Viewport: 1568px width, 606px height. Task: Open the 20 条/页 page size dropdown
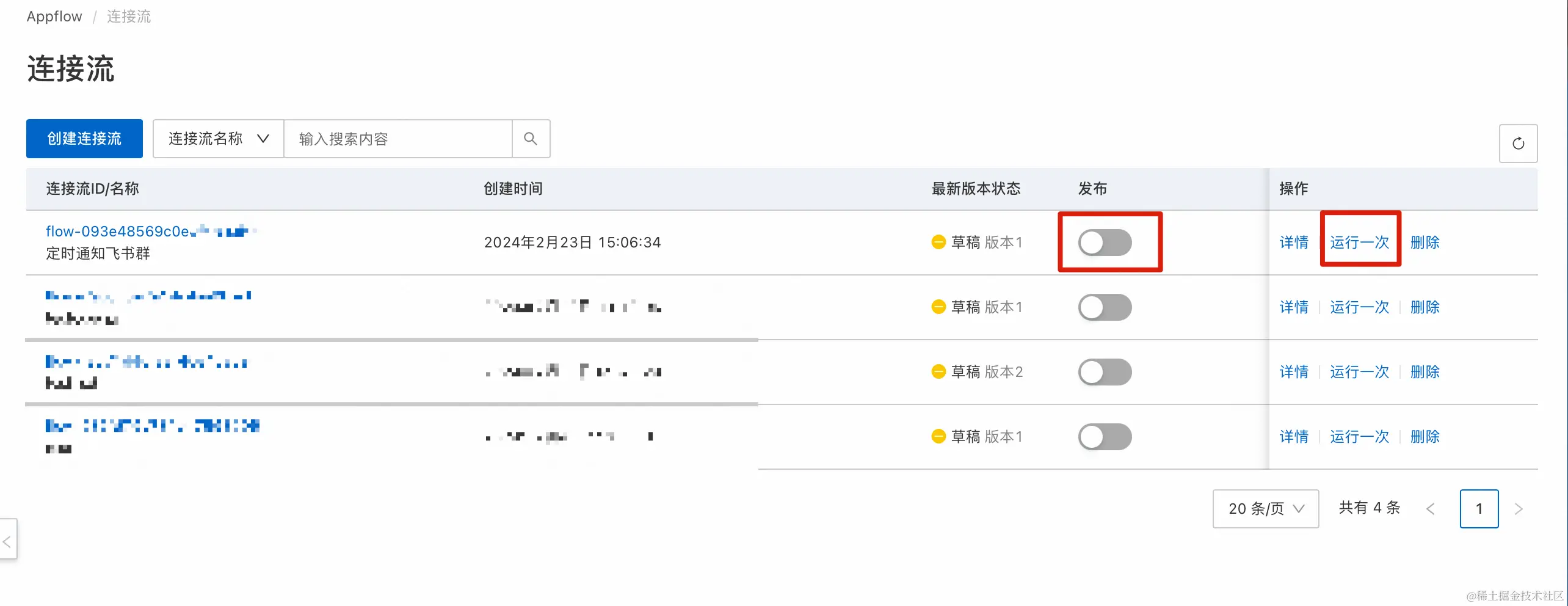click(1266, 508)
